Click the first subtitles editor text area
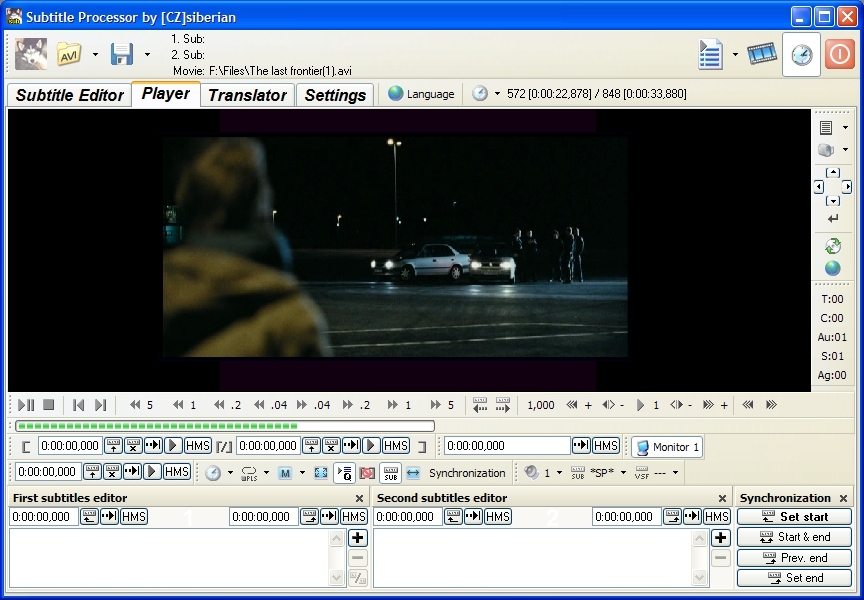Screen dimensions: 864x600 tap(170, 558)
